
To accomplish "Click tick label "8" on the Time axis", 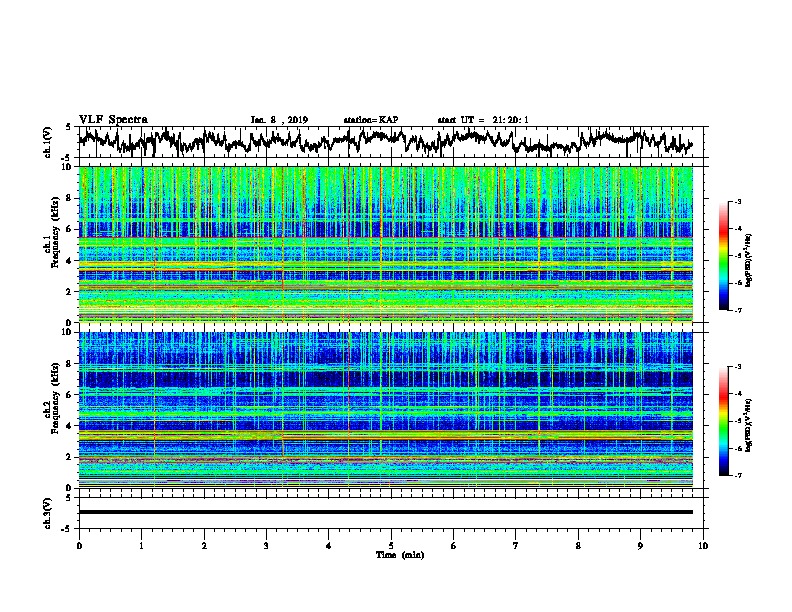I will 578,546.
